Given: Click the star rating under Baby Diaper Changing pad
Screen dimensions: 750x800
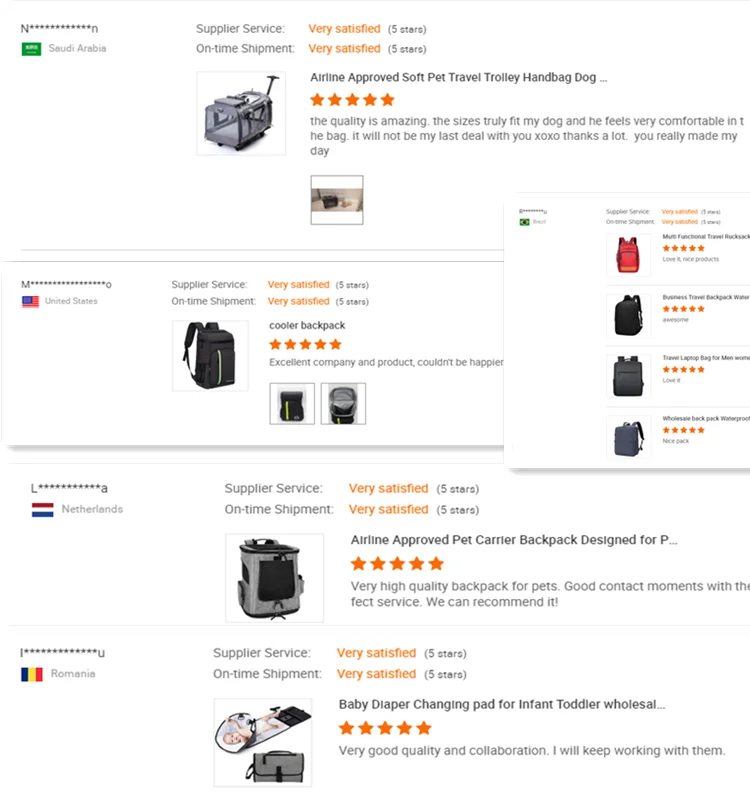Looking at the screenshot, I should tap(385, 728).
